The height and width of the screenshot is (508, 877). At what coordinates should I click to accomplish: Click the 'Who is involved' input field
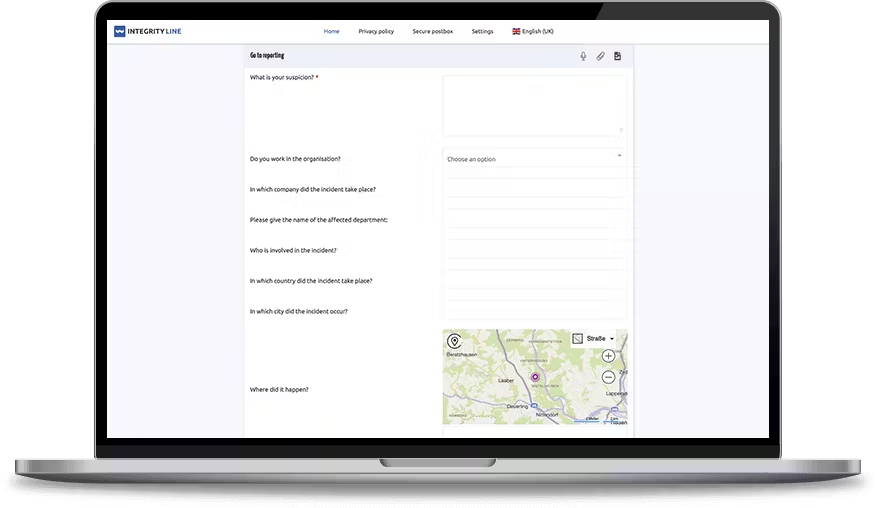coord(535,250)
